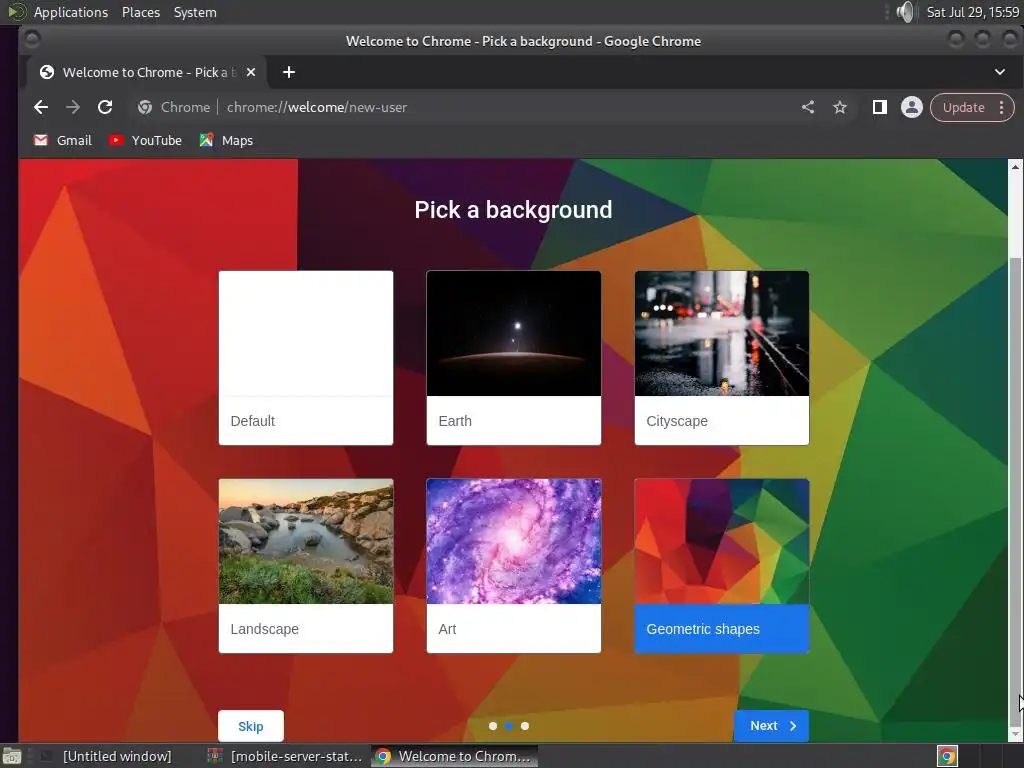Switch to mobile-server-stat taskbar item
The image size is (1024, 768).
click(285, 756)
